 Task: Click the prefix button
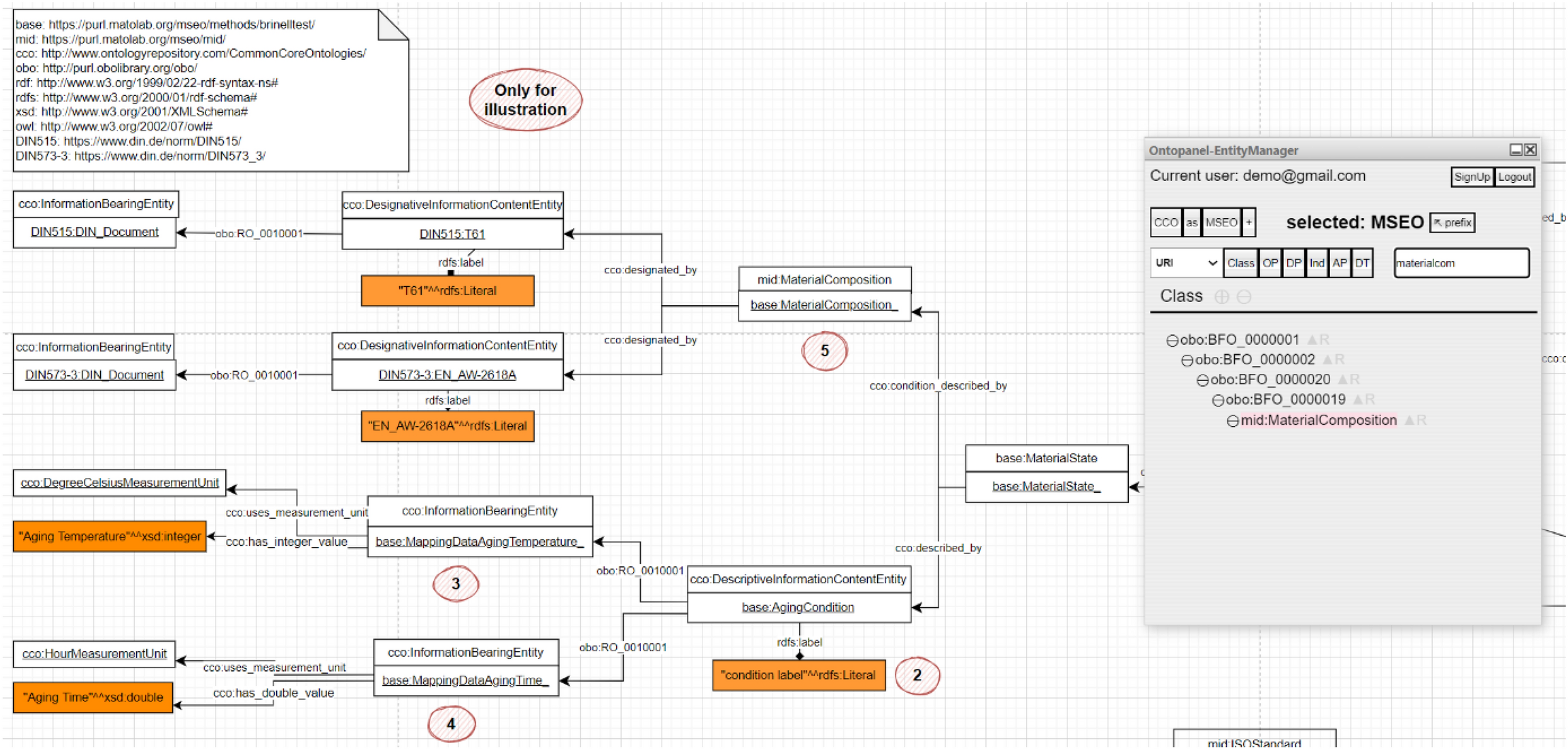[x=1452, y=222]
